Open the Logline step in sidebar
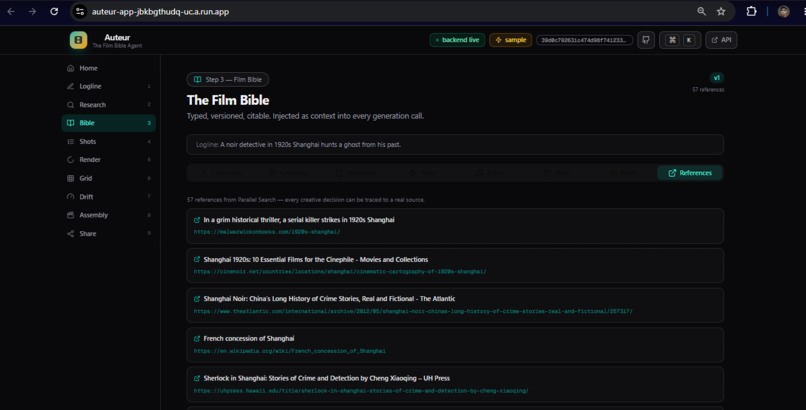The image size is (806, 410). [x=108, y=86]
